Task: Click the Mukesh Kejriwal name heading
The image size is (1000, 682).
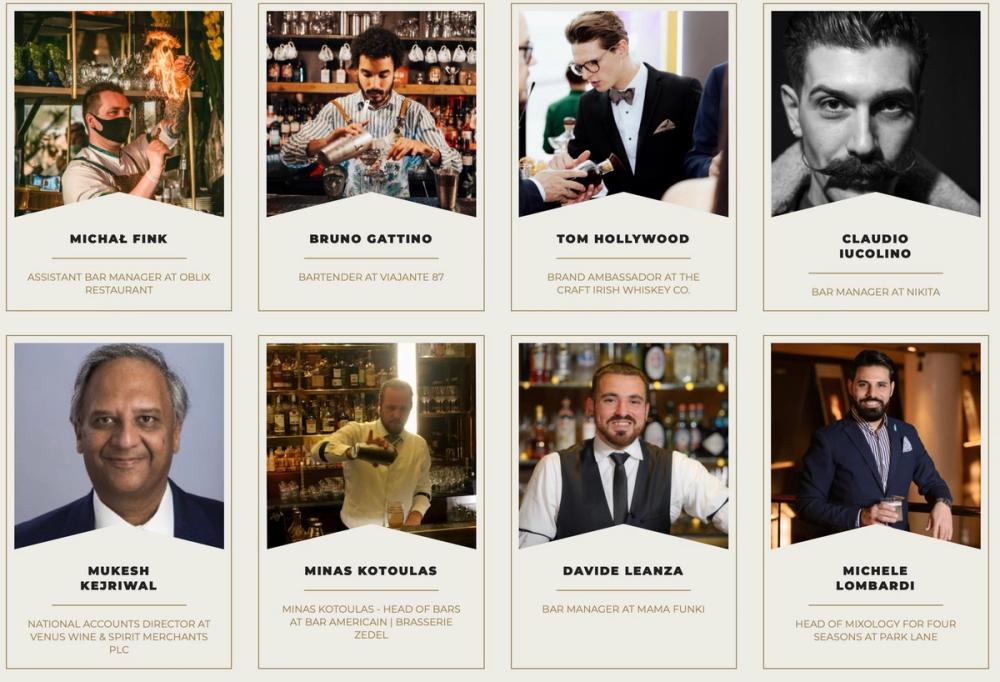Action: [x=119, y=578]
